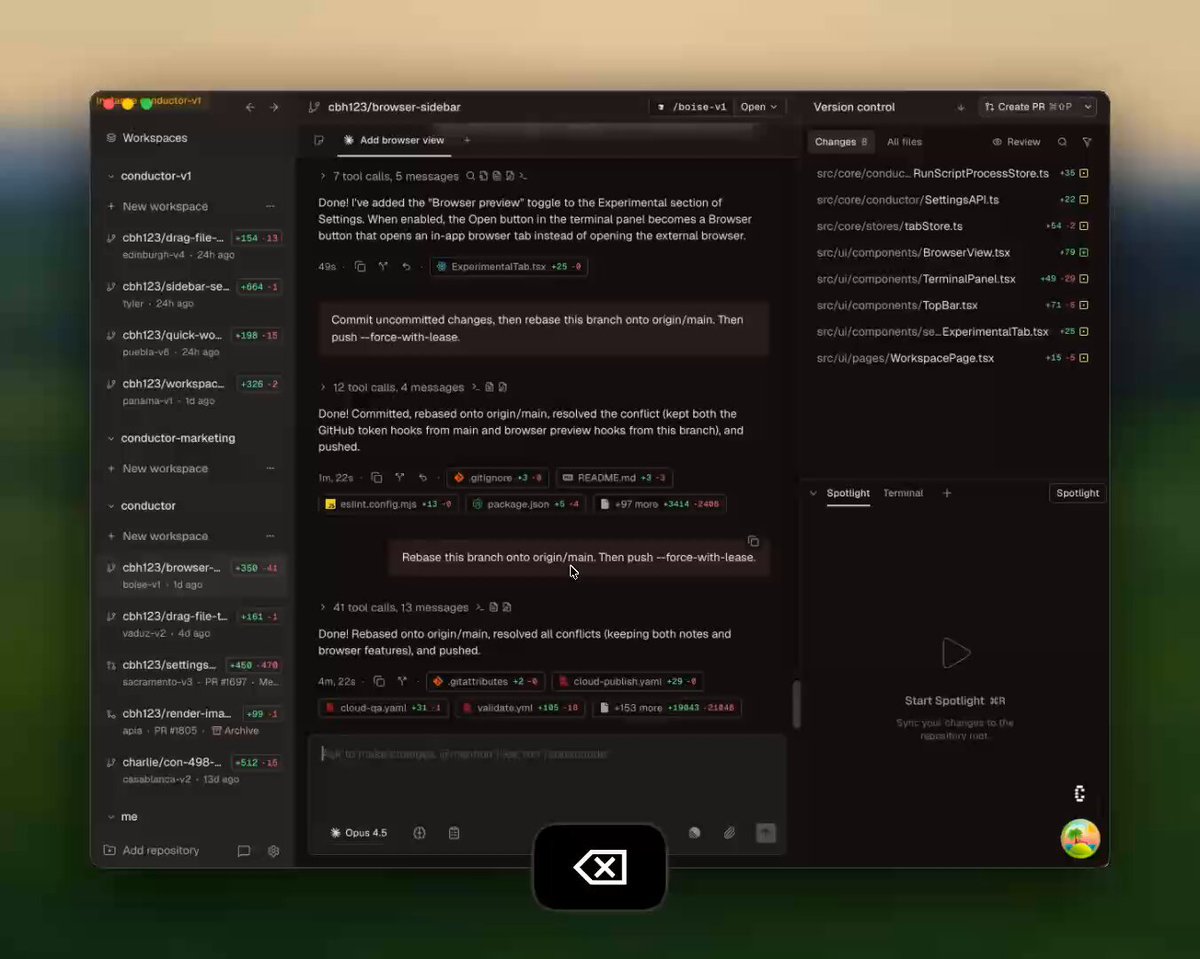Open the island avatar in the corner
The height and width of the screenshot is (959, 1200).
(x=1080, y=839)
